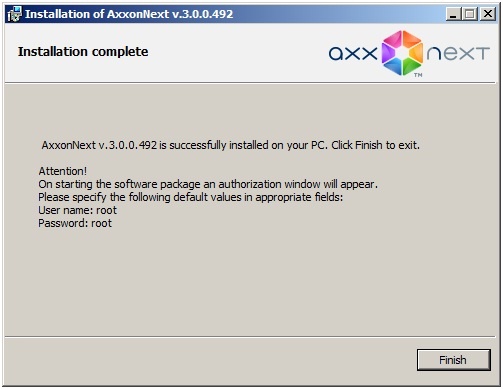Click Finish to exit the installer

(454, 360)
